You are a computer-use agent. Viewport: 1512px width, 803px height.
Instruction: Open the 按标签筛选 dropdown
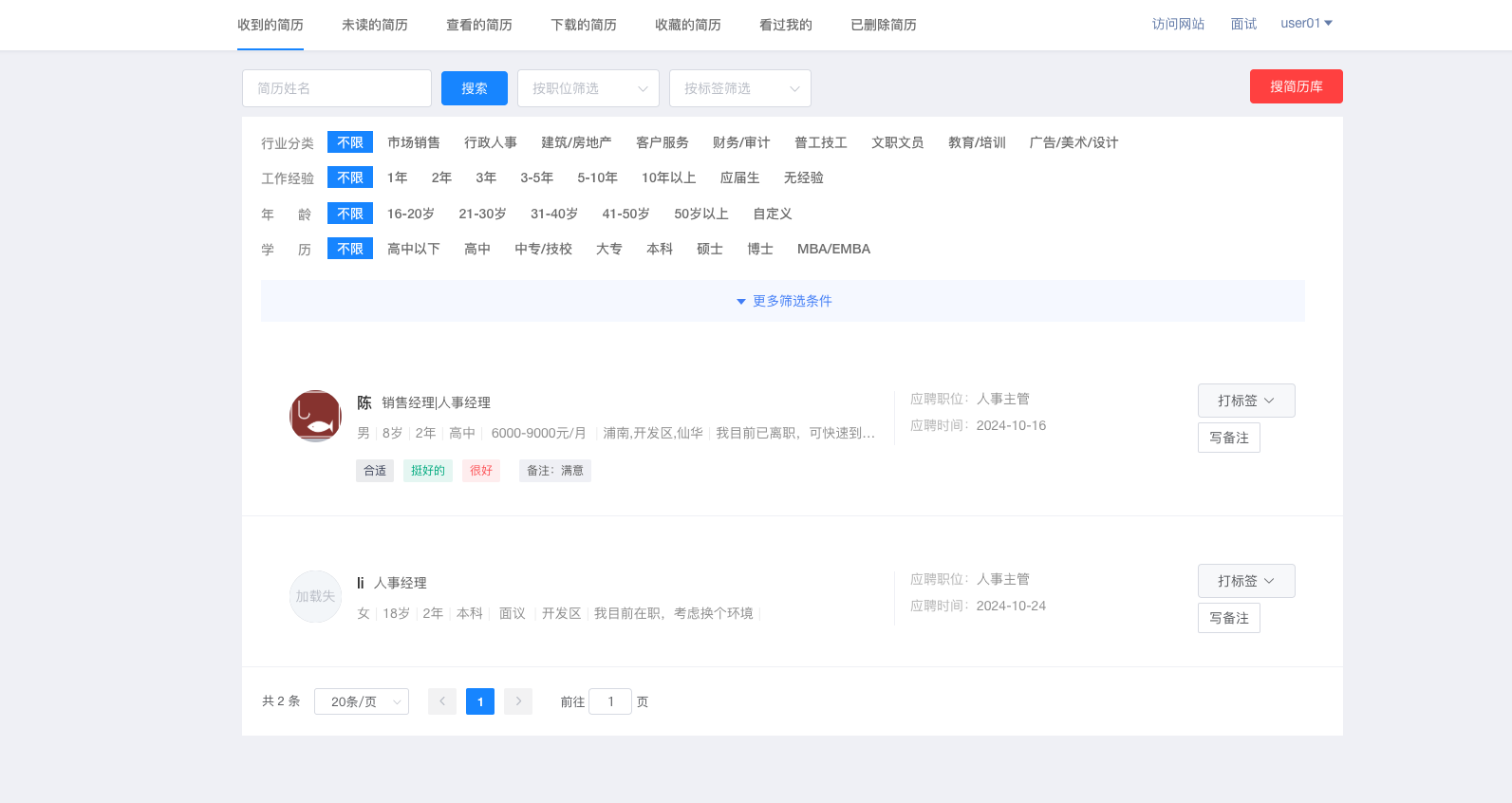[740, 88]
